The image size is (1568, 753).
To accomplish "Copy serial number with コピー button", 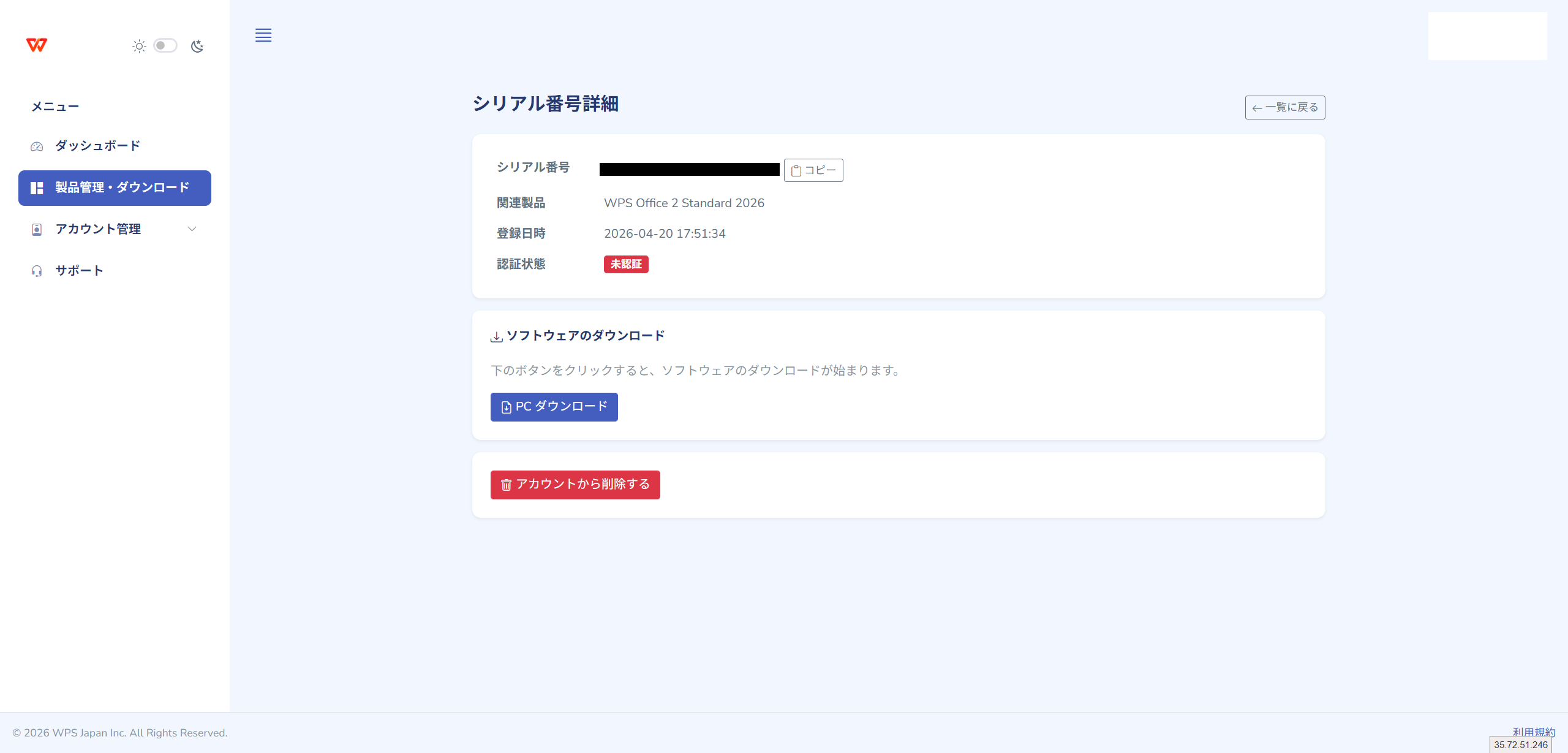I will pos(813,170).
